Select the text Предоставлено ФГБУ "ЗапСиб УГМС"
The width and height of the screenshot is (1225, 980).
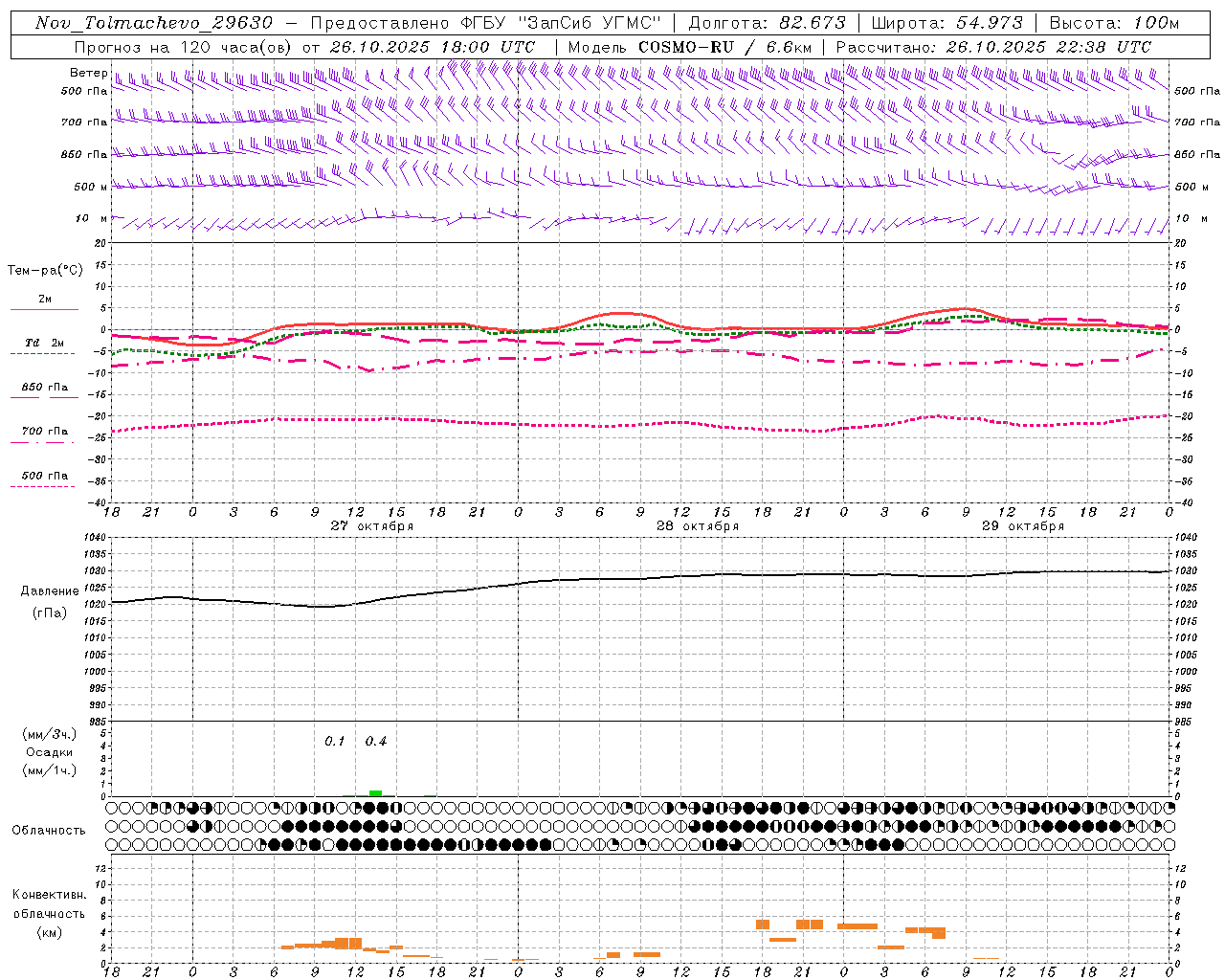coord(487,23)
